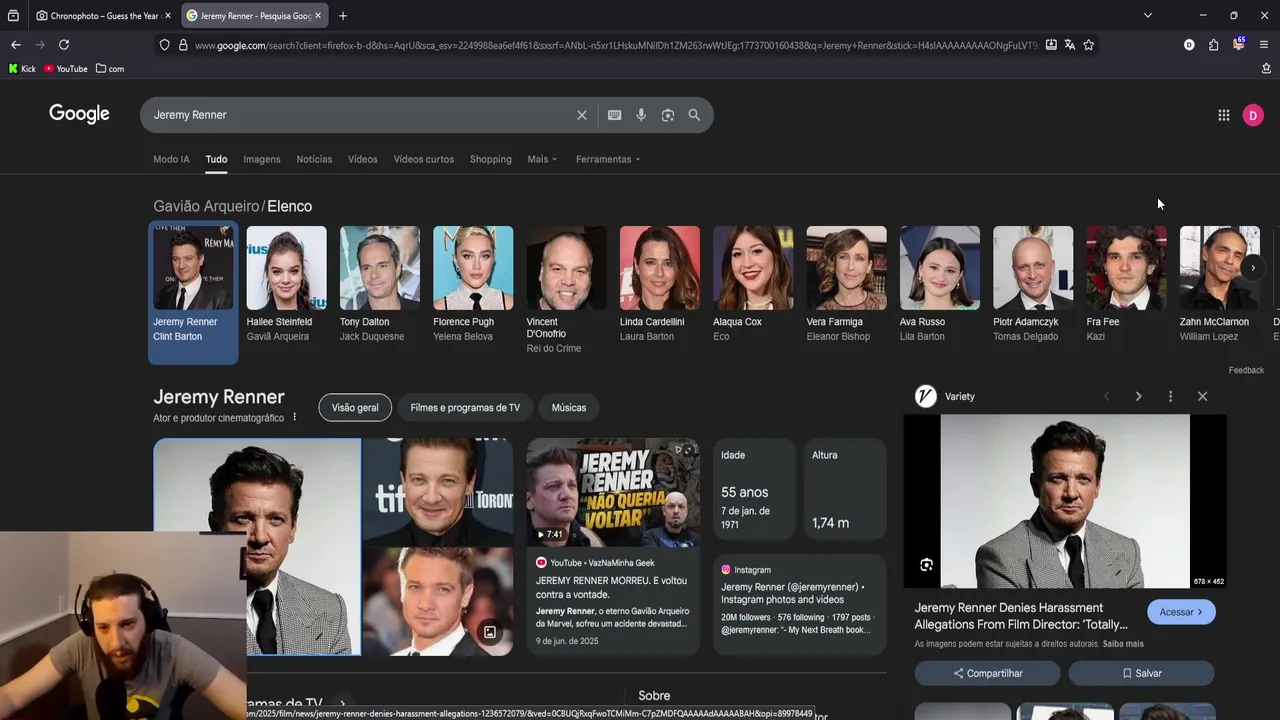Start voice search with the microphone
The width and height of the screenshot is (1280, 720).
point(641,115)
